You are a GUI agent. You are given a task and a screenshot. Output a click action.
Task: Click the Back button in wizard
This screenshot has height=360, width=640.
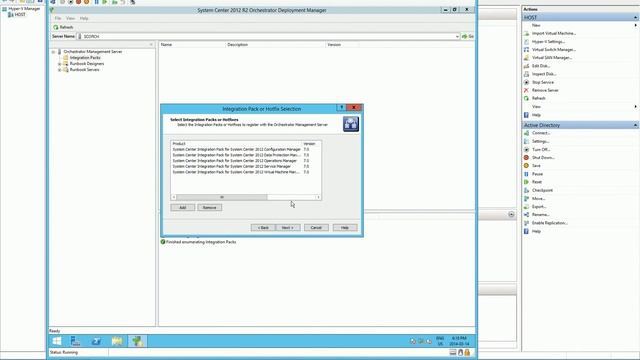[x=263, y=227]
